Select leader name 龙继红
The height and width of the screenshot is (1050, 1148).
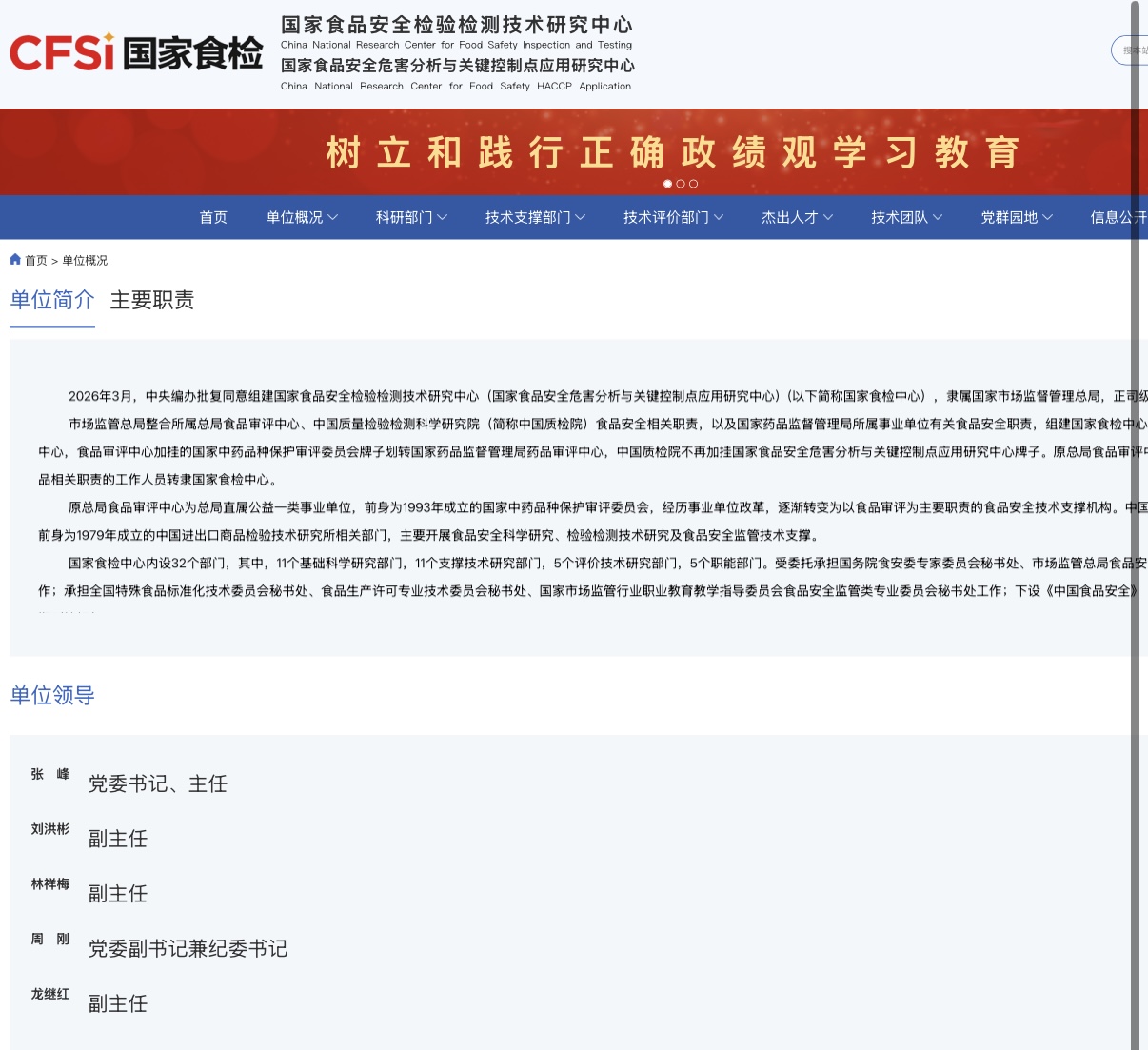click(x=50, y=994)
